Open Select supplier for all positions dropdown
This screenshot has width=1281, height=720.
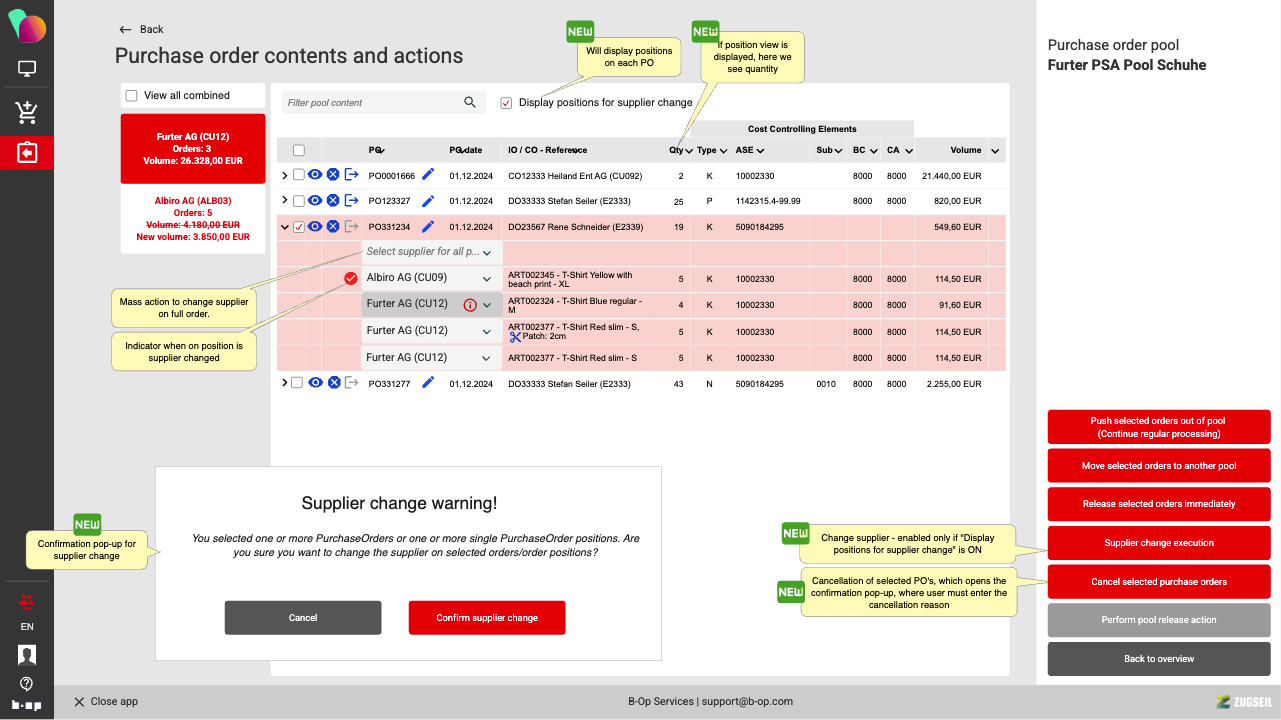[430, 252]
